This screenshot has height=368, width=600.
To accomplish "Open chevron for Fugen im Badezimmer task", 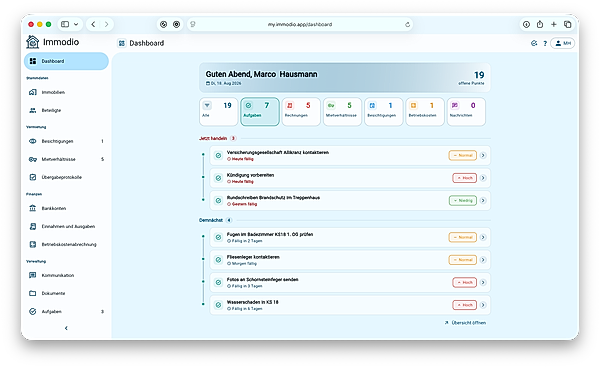I will tap(483, 237).
